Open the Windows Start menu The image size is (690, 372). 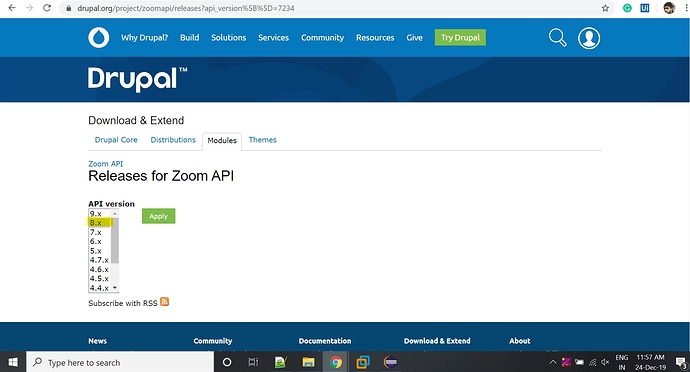[13, 362]
